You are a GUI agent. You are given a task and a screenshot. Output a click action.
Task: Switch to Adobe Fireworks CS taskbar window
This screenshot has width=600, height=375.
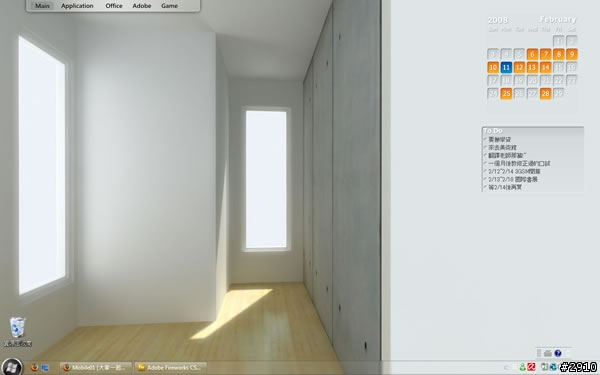point(171,367)
